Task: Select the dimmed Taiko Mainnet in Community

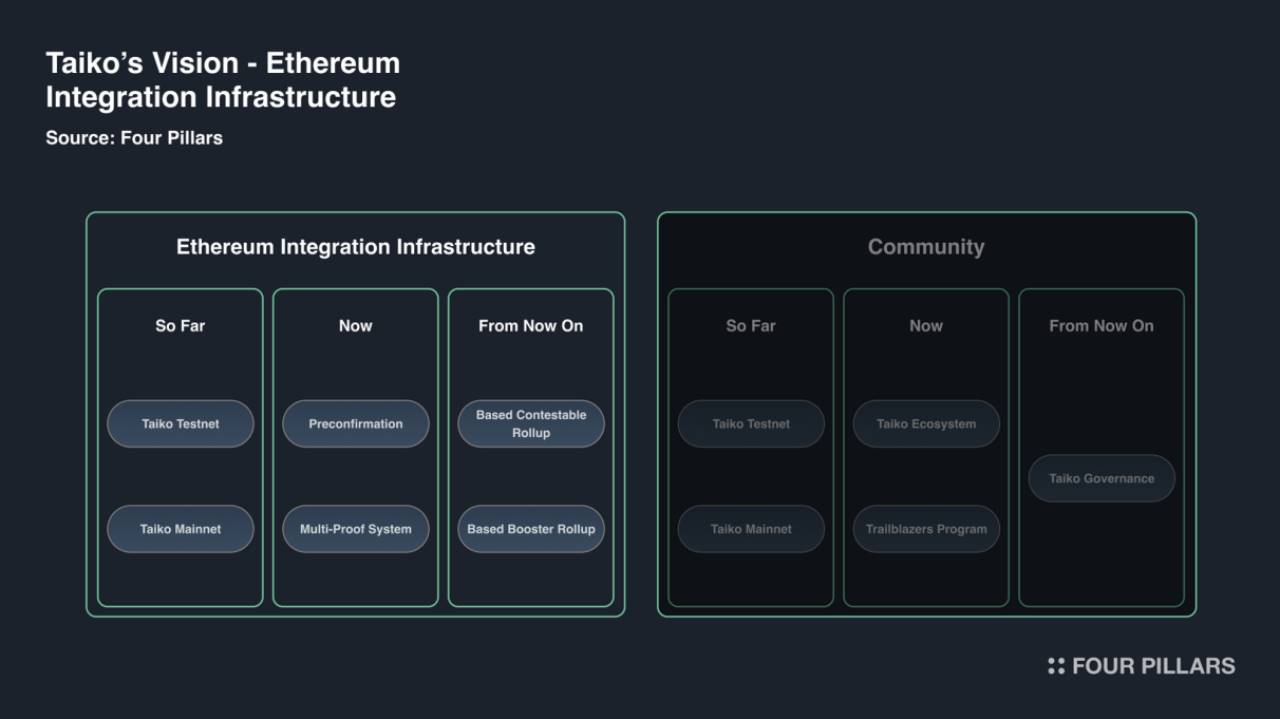Action: (751, 529)
